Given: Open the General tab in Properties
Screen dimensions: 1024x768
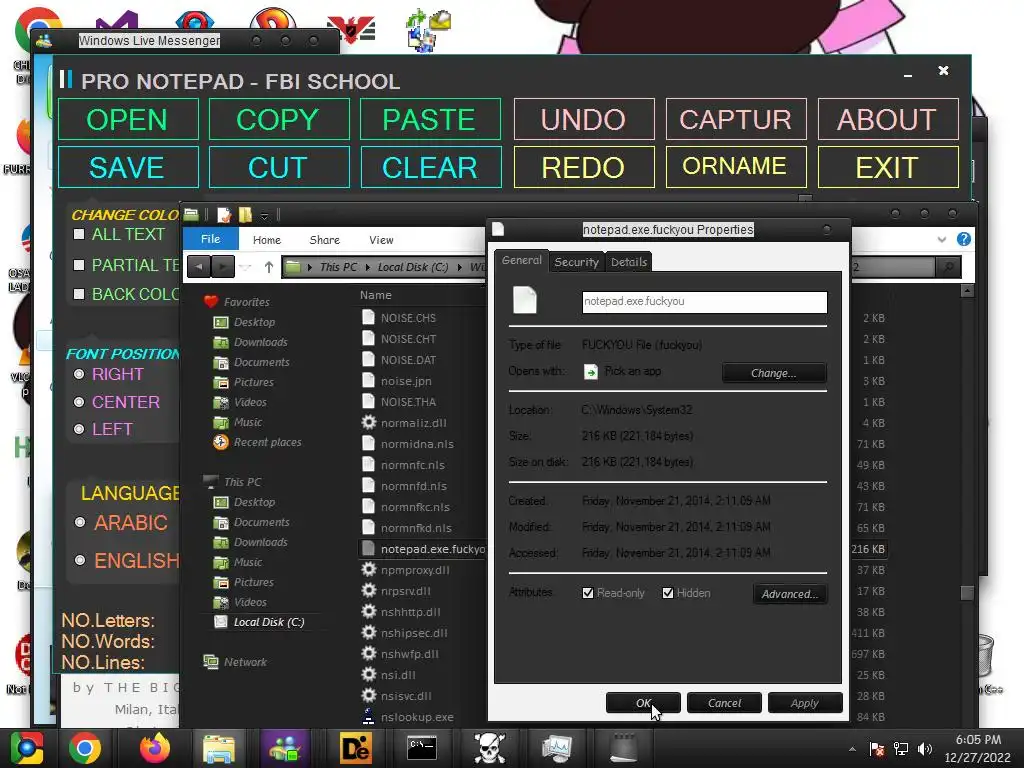Looking at the screenshot, I should coord(521,260).
